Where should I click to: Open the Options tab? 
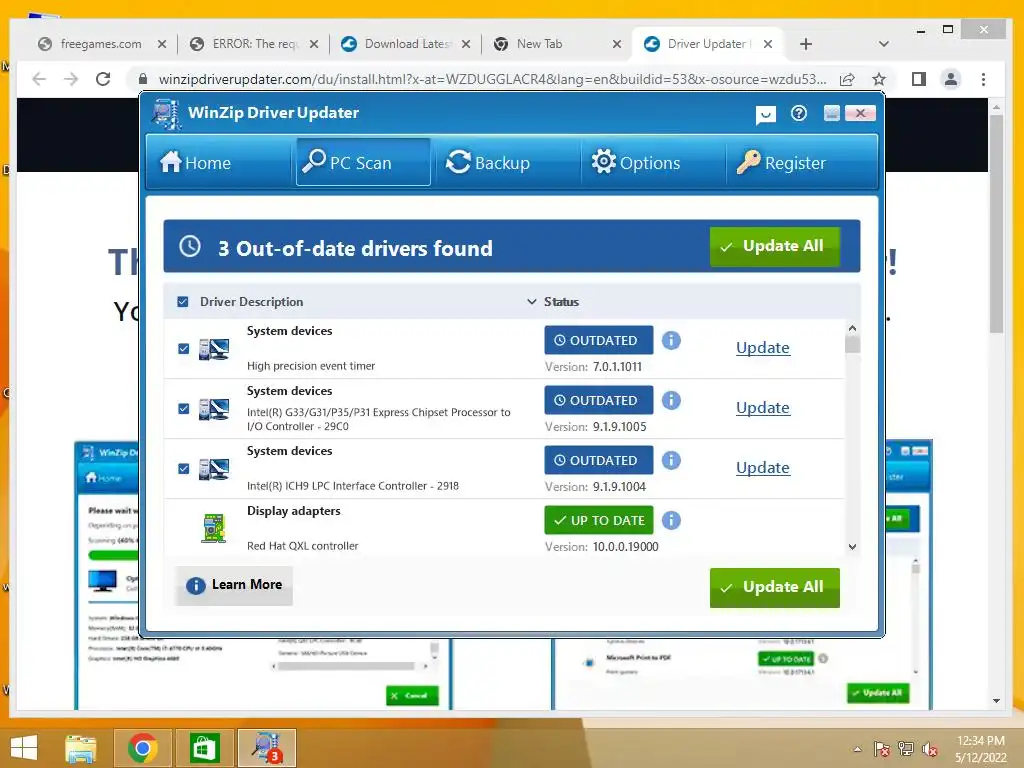(636, 163)
